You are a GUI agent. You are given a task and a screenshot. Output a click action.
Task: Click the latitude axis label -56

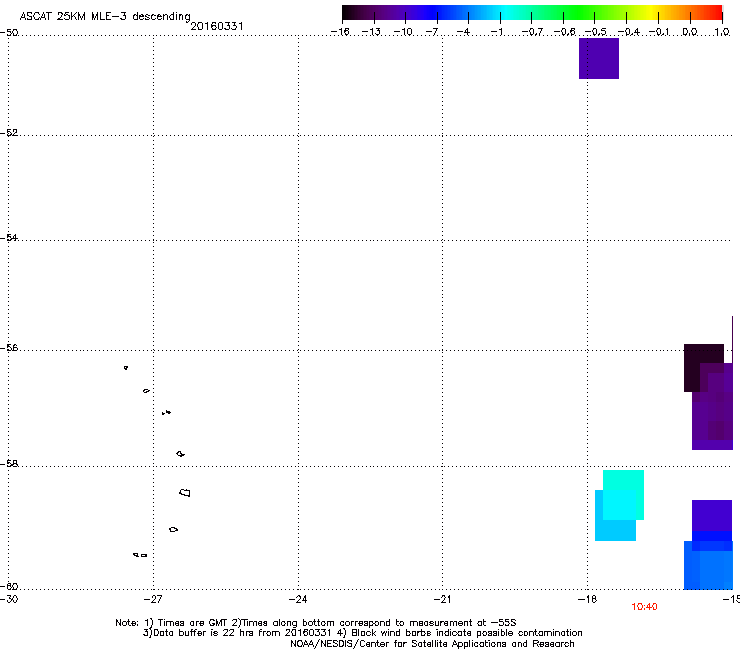[x=9, y=348]
